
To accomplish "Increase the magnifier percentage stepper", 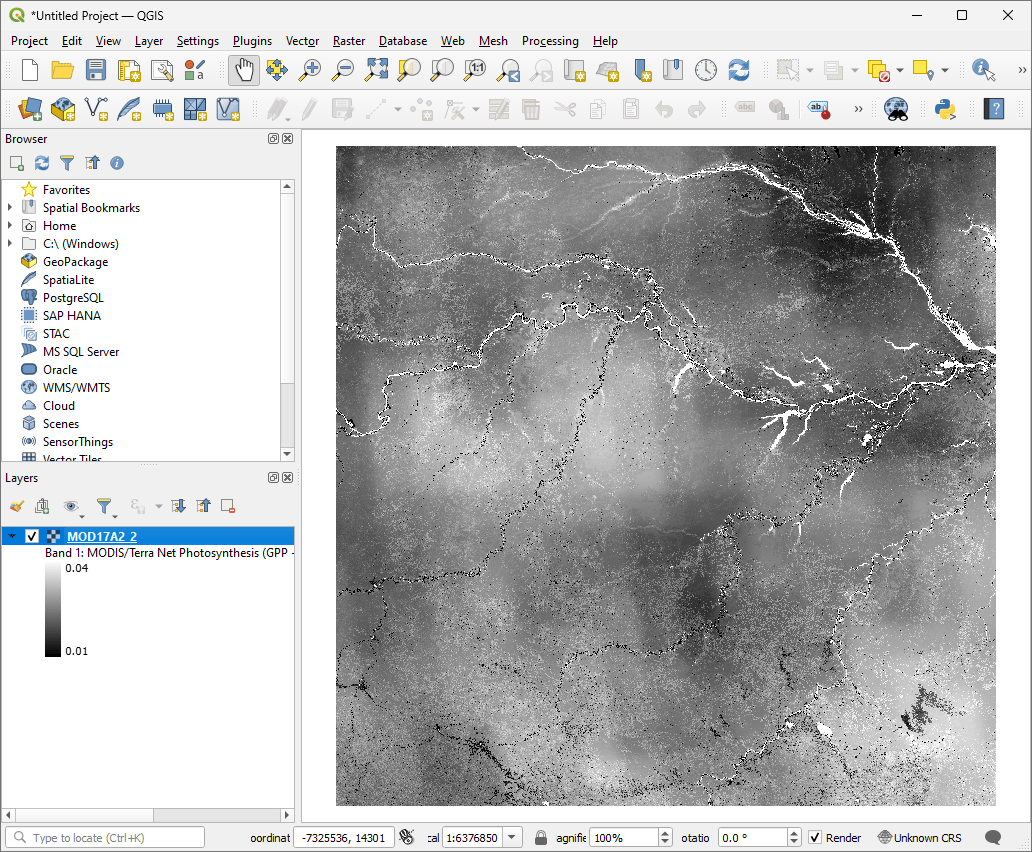I will point(665,833).
